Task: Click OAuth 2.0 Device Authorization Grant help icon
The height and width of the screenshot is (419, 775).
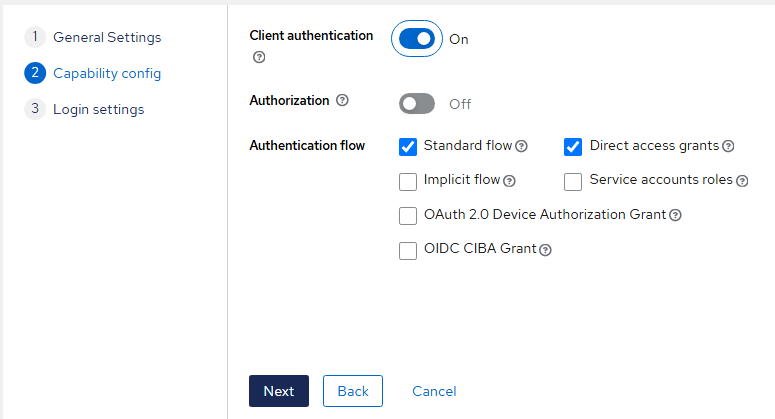Action: (676, 215)
